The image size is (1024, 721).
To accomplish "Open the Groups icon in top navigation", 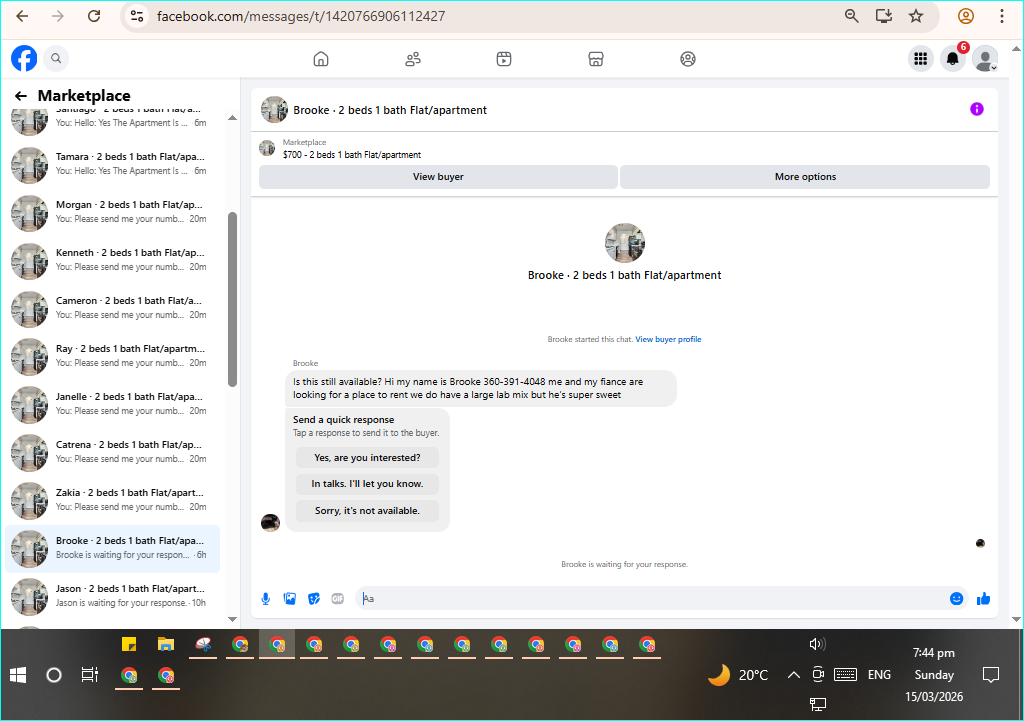I will [x=688, y=59].
